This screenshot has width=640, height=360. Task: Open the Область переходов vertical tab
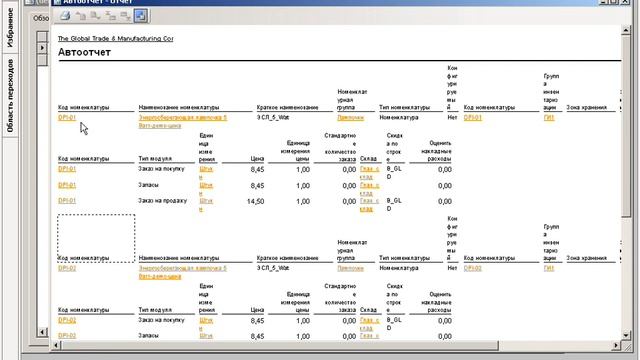(10, 96)
